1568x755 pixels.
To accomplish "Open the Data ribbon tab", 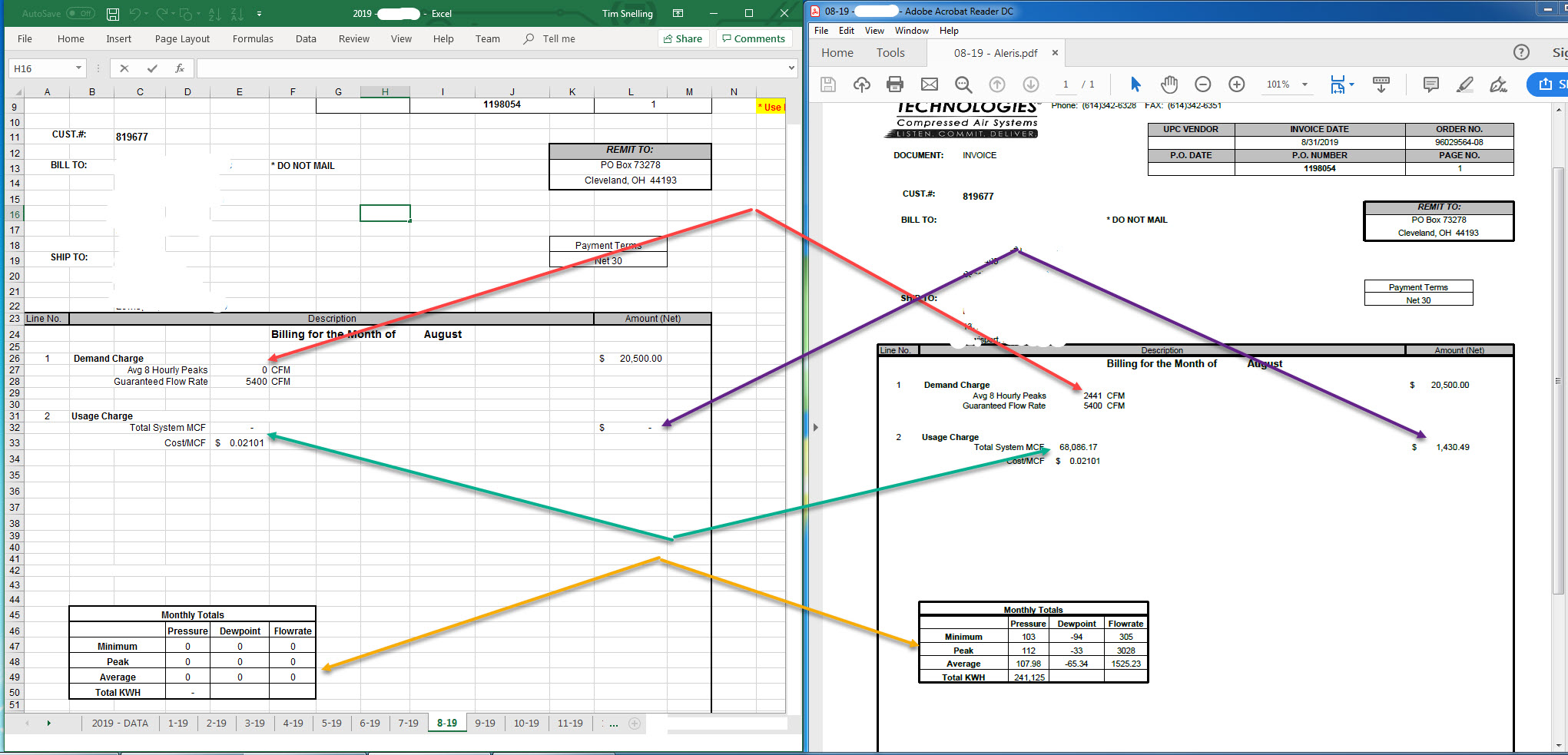I will 306,38.
